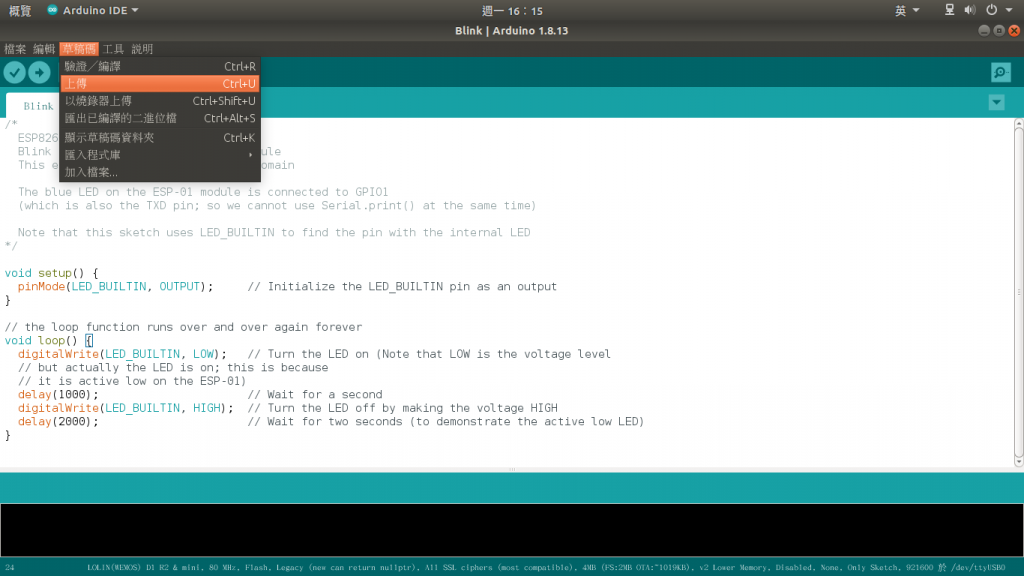Click the 'delay(2000);' code text
1024x576 pixels.
tap(58, 421)
